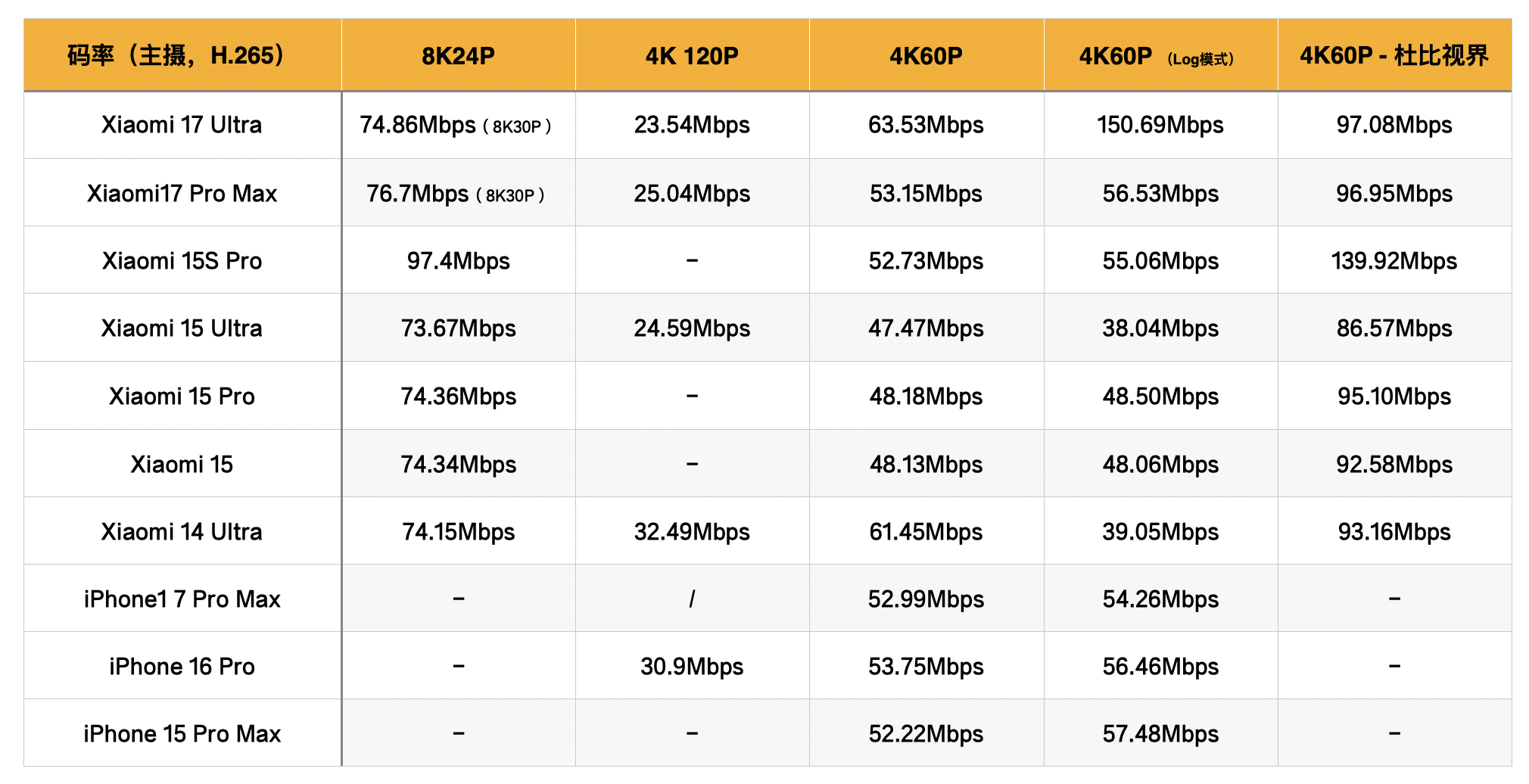Click the Xiaomi17 Pro Max row label
Viewport: 1529px width, 784px height.
(182, 193)
